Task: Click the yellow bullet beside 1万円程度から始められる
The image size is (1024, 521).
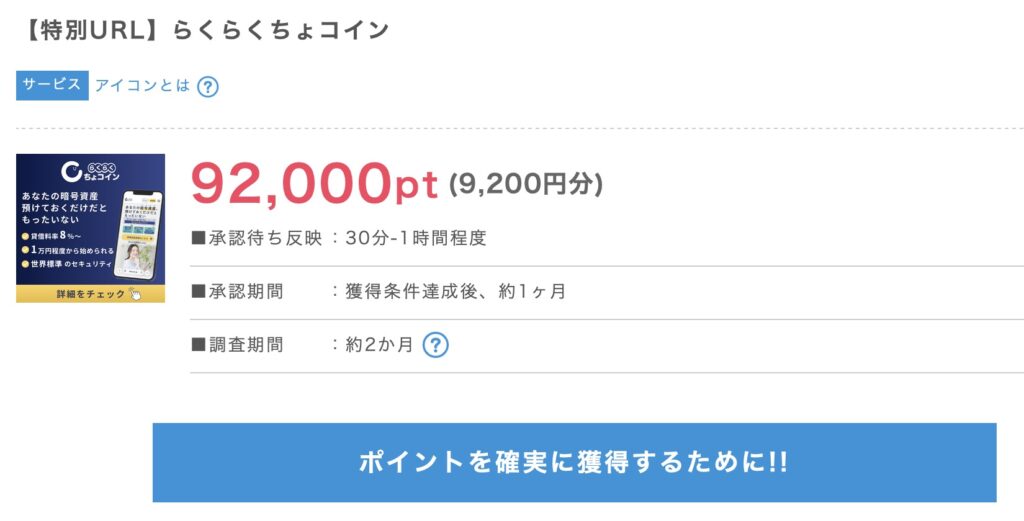Action: (x=25, y=250)
